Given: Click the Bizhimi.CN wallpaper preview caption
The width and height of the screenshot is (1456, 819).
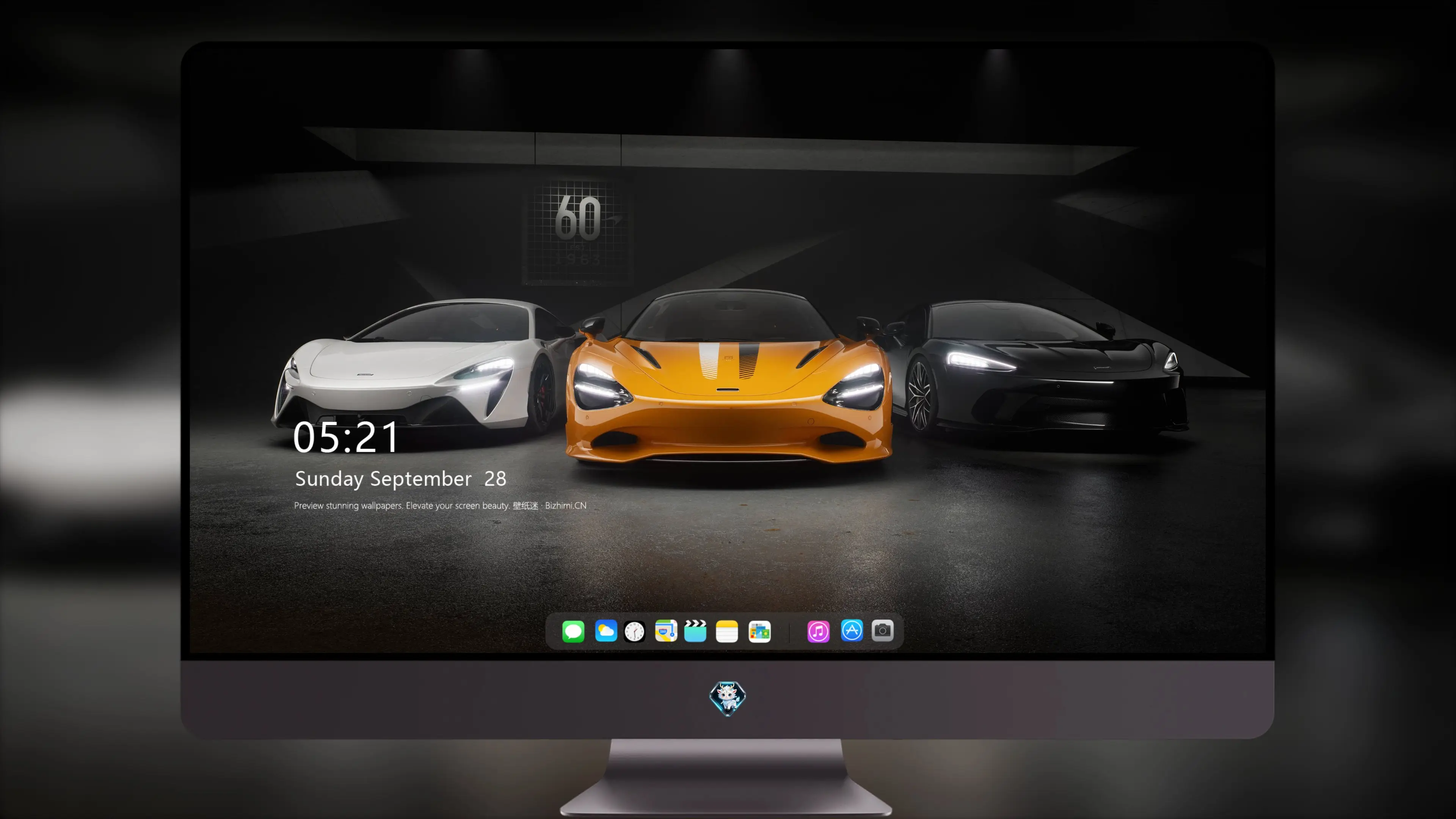Looking at the screenshot, I should [440, 505].
